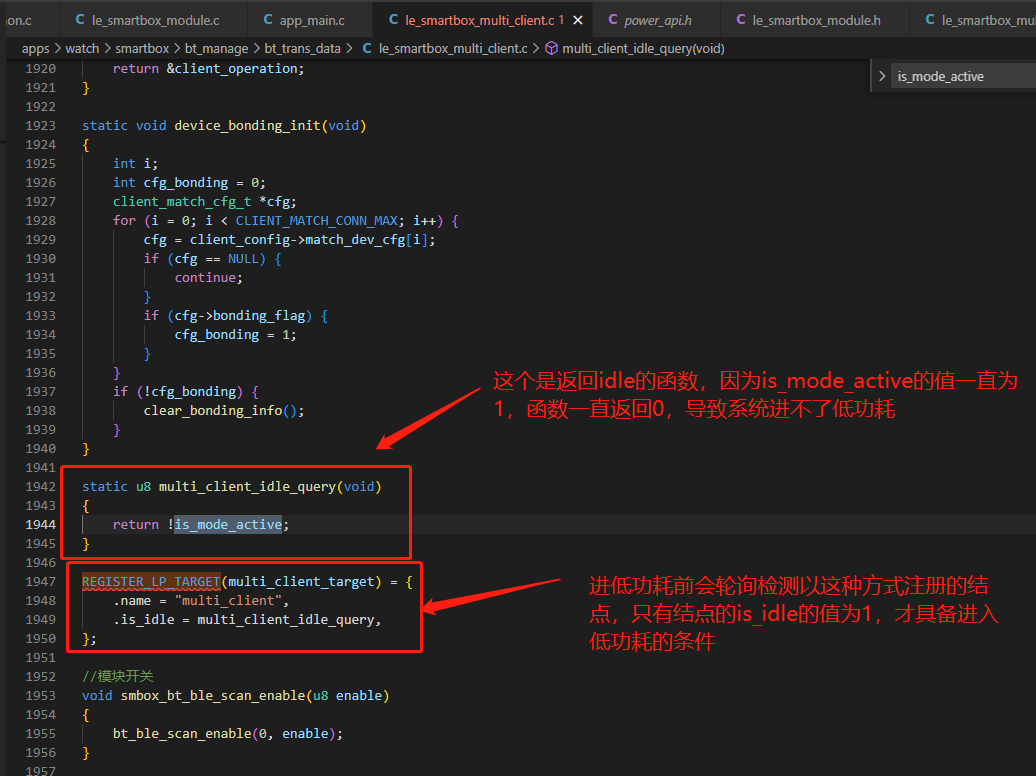Click device_bonding_init in its function definition

[247, 125]
